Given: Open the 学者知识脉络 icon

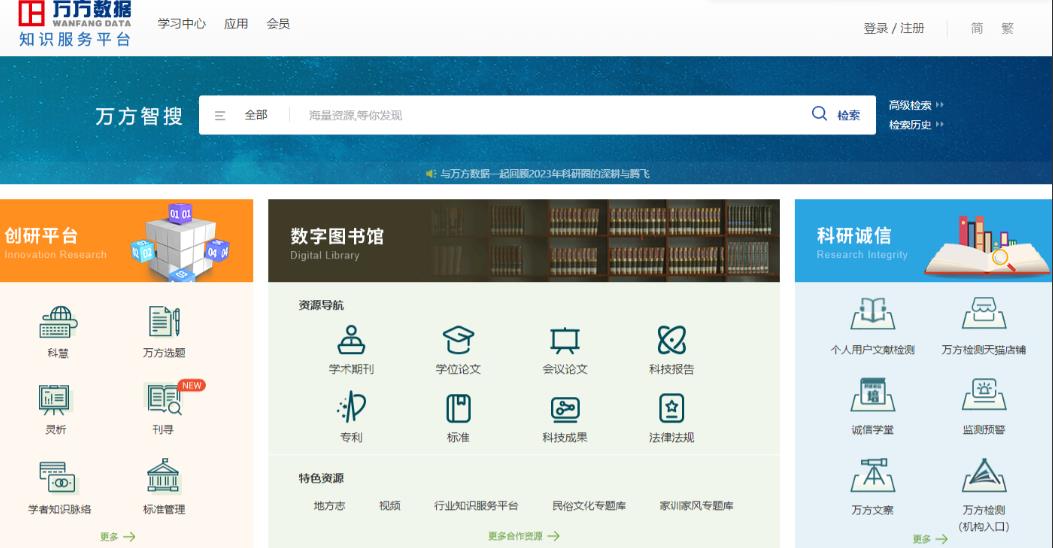Looking at the screenshot, I should coord(58,477).
